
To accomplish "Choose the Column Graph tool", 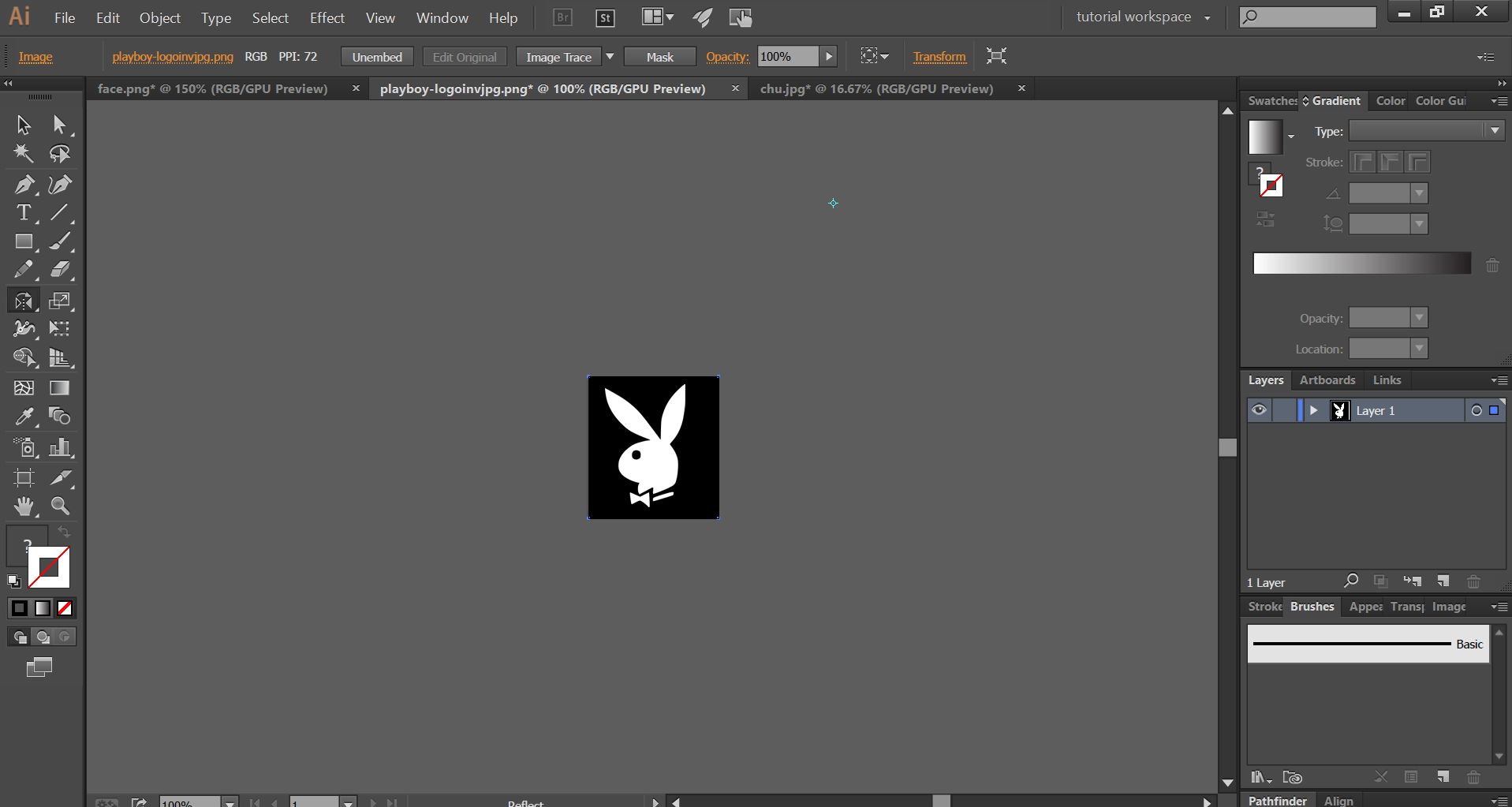I will tap(59, 448).
